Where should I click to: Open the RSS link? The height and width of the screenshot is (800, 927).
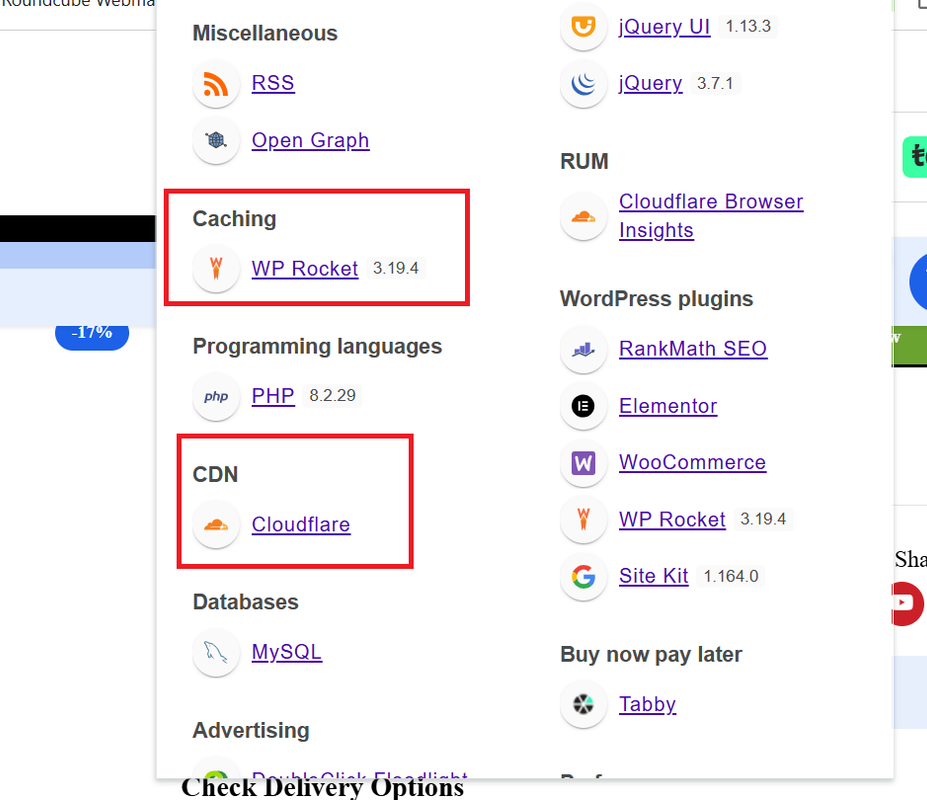pos(273,83)
